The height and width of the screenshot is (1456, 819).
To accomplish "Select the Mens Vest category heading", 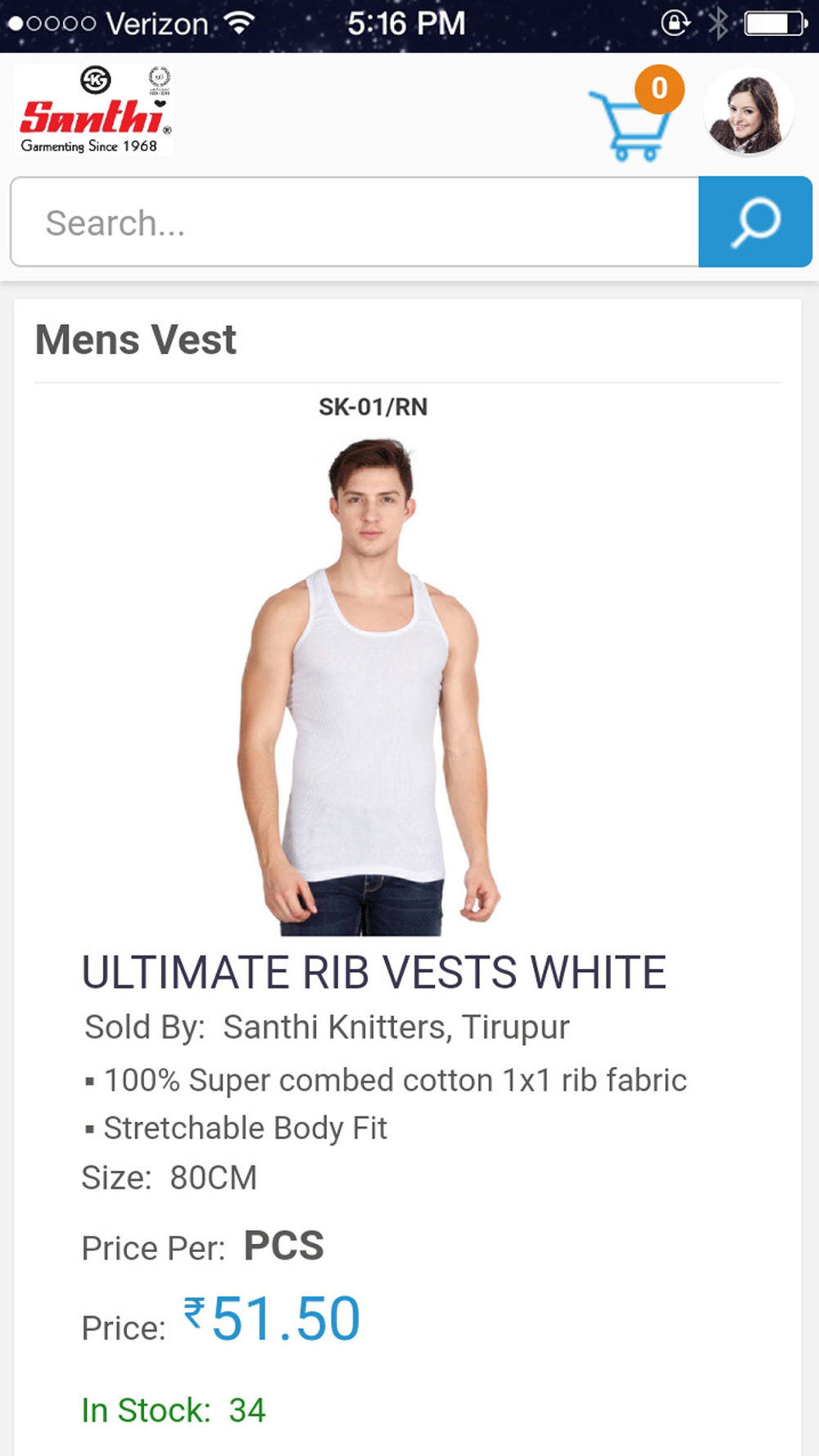I will [x=136, y=340].
